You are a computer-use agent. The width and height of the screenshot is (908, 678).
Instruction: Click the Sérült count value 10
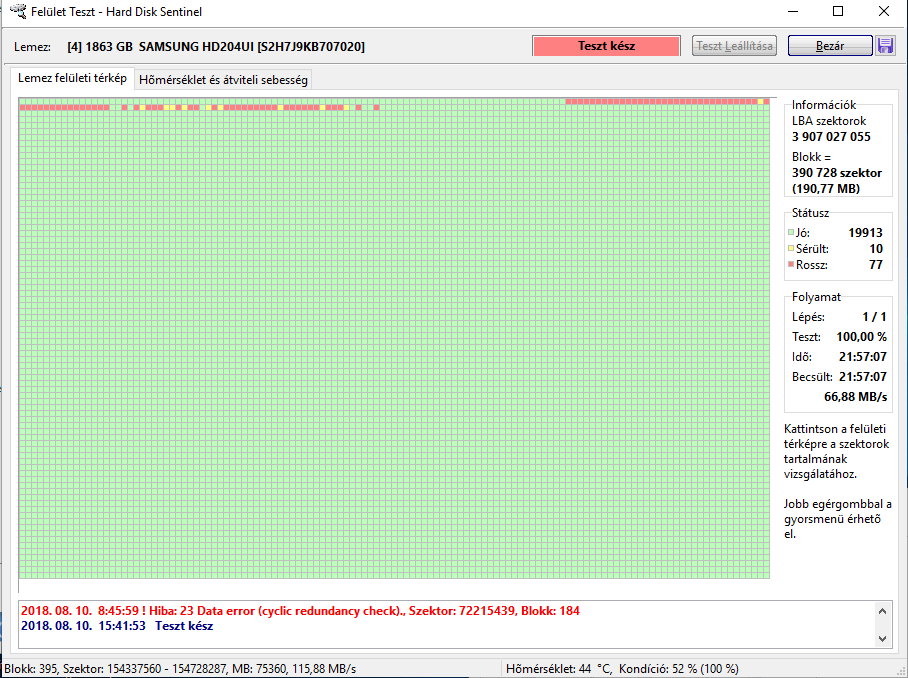click(x=876, y=249)
